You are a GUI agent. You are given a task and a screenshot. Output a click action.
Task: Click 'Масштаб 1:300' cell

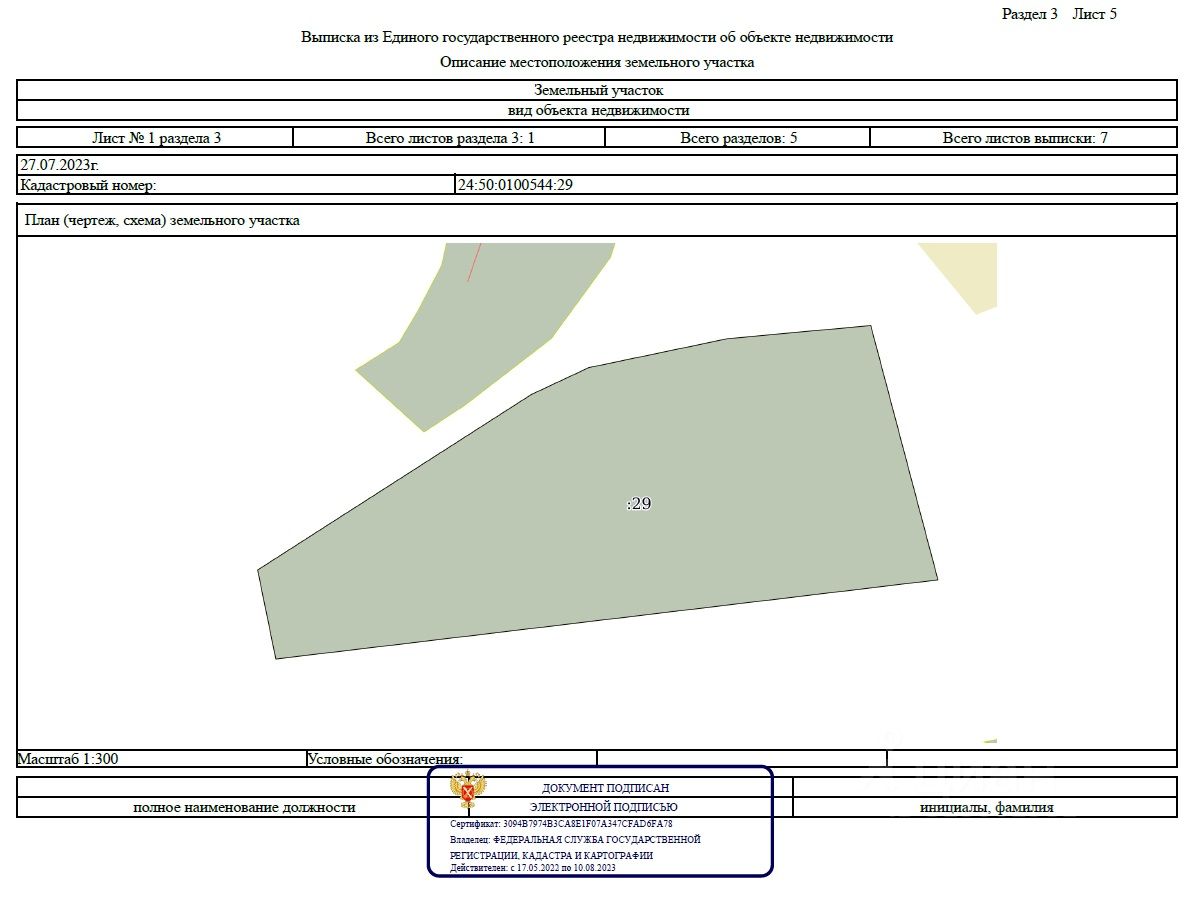pos(161,759)
